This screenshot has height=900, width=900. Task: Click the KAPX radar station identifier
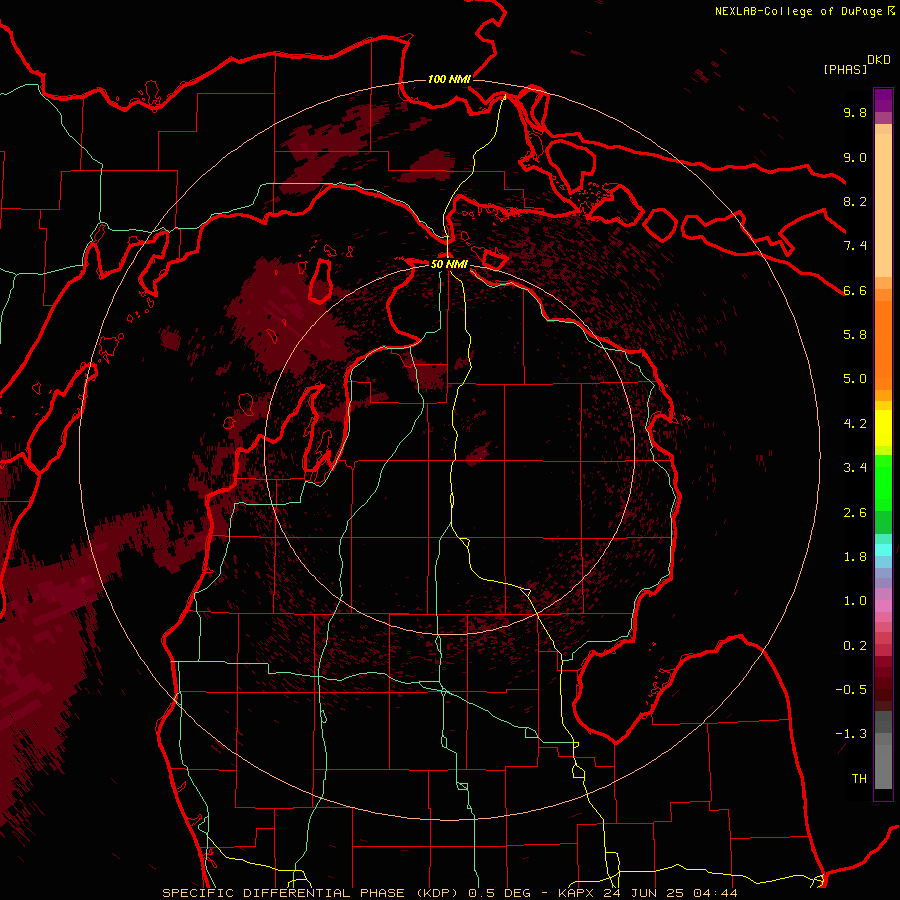pos(577,893)
